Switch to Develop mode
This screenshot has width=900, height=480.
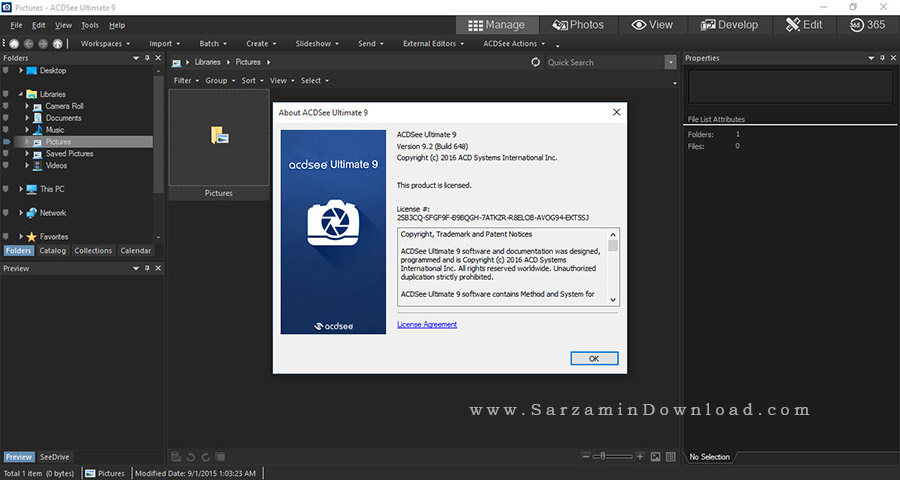(730, 25)
